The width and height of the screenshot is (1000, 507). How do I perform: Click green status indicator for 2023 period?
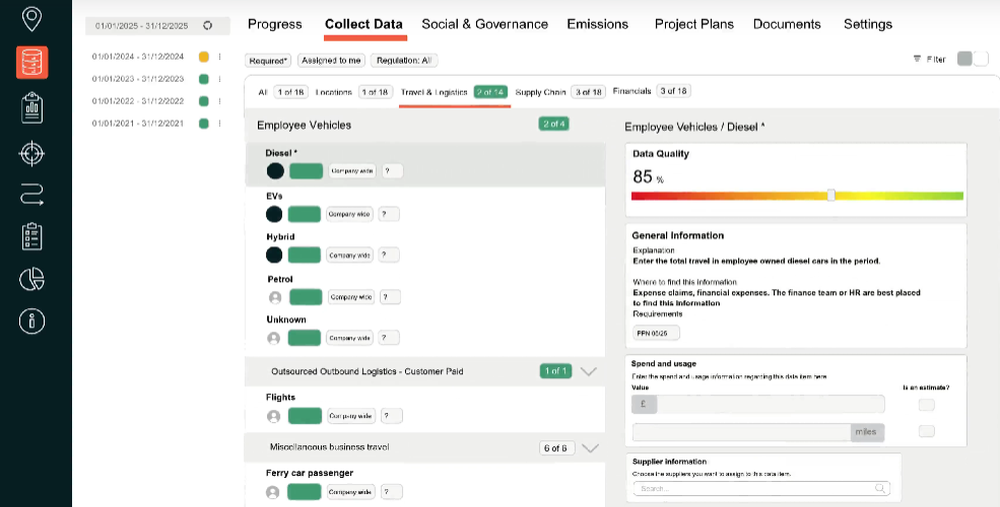click(203, 79)
